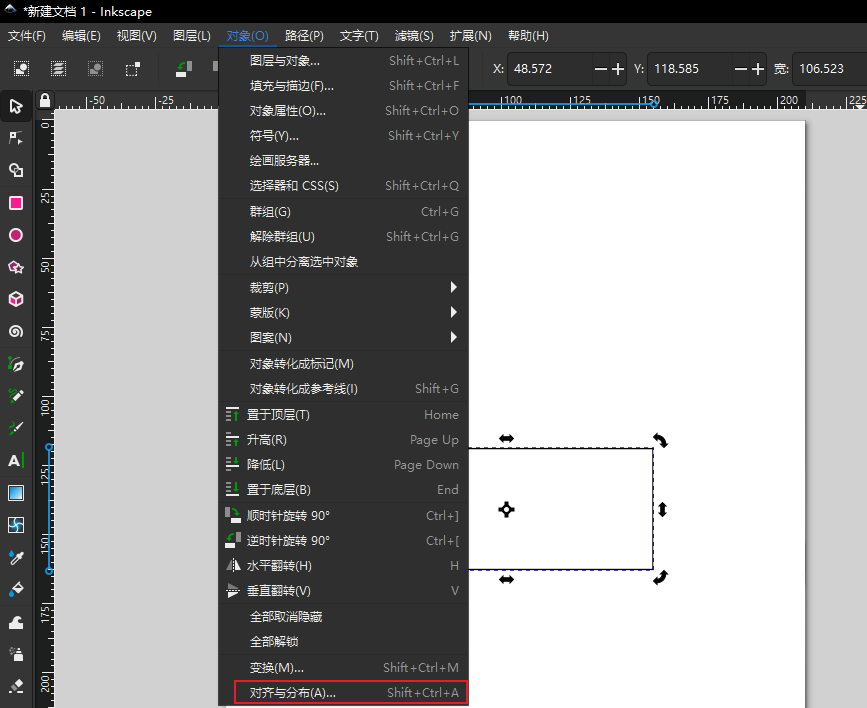The height and width of the screenshot is (708, 867).
Task: Choose 符号(Y)... menu entry
Action: pyautogui.click(x=343, y=136)
